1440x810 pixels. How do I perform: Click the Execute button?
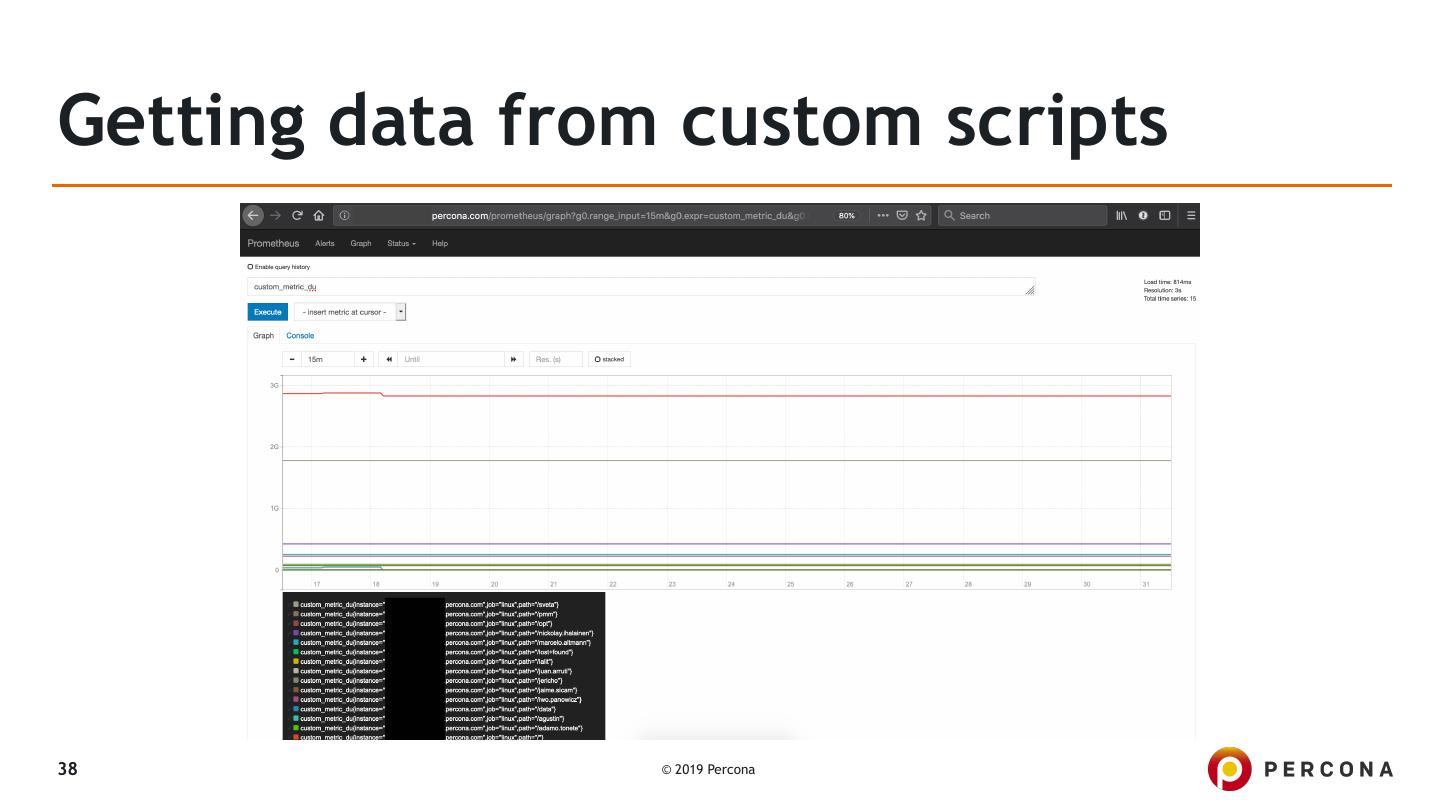coord(268,312)
